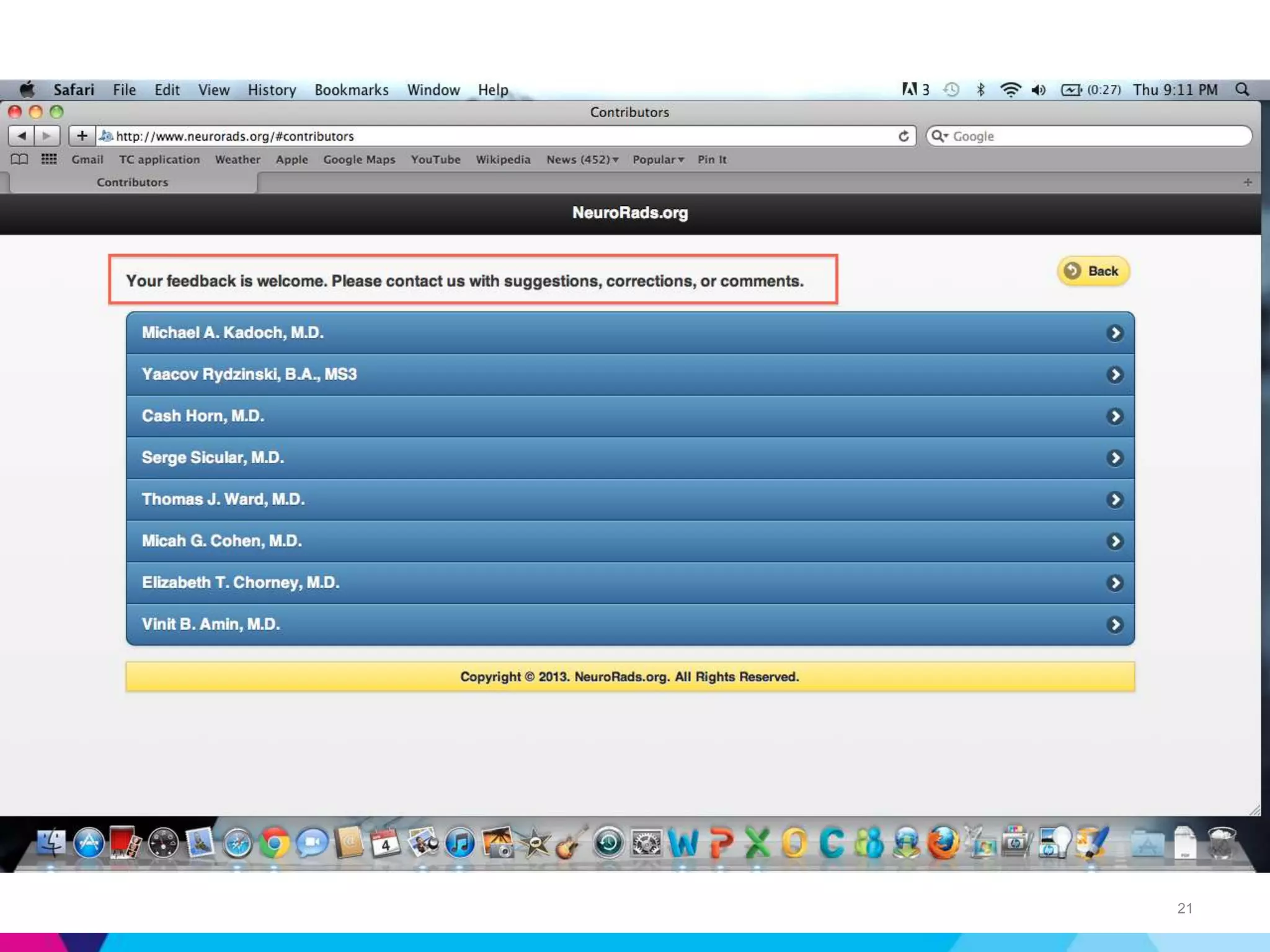This screenshot has width=1270, height=952.
Task: Open the Vinit B. Amin, M.D. entry
Action: 629,624
